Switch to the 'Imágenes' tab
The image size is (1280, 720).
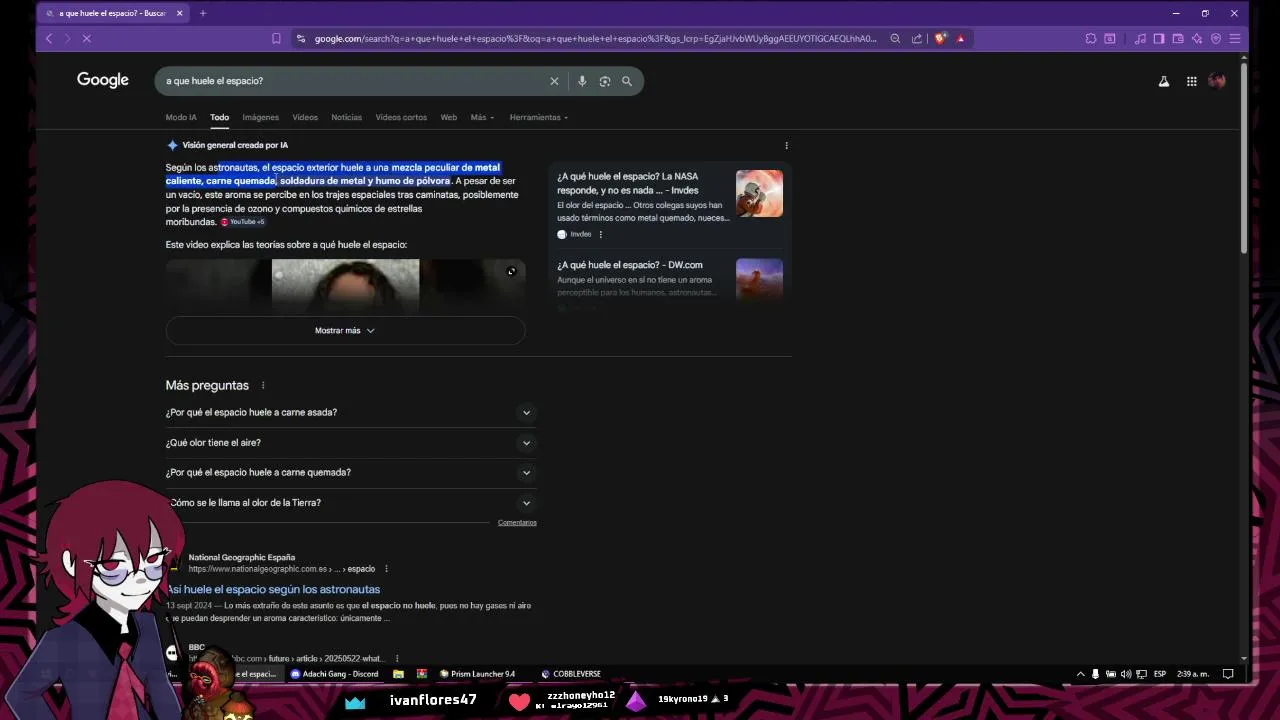[260, 117]
